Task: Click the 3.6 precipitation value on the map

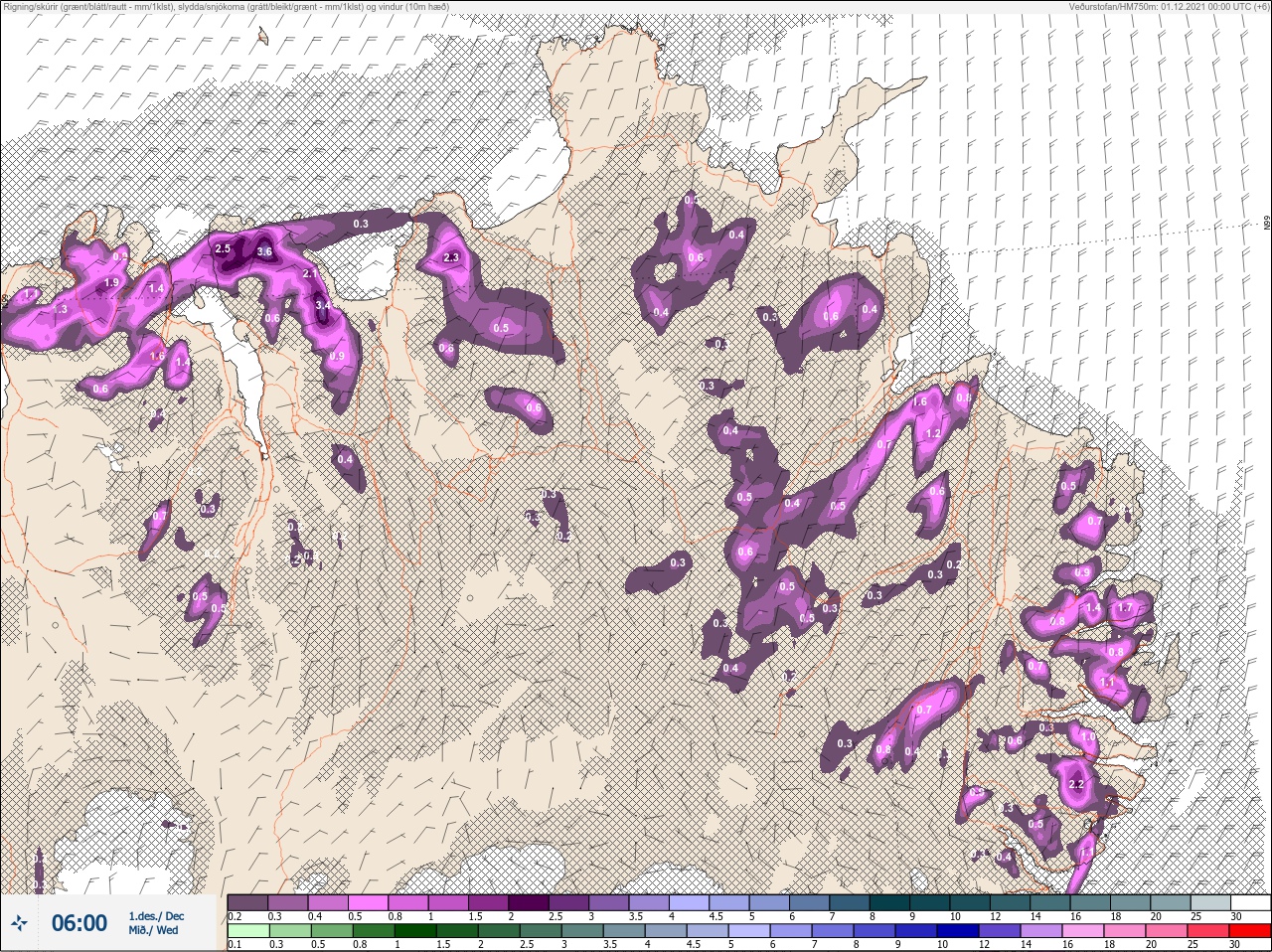Action: (x=264, y=252)
